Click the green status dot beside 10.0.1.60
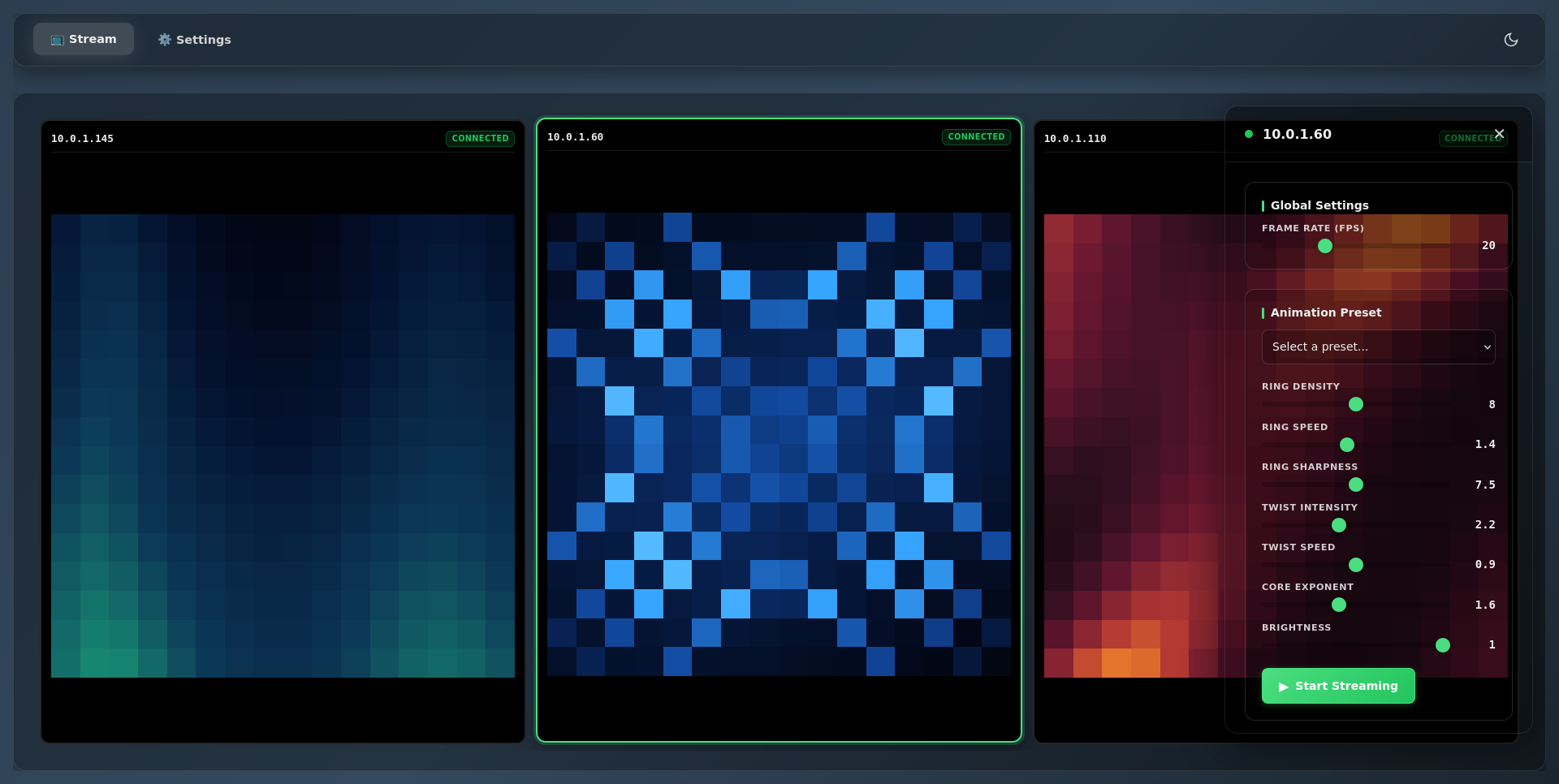The width and height of the screenshot is (1559, 784). click(1249, 134)
